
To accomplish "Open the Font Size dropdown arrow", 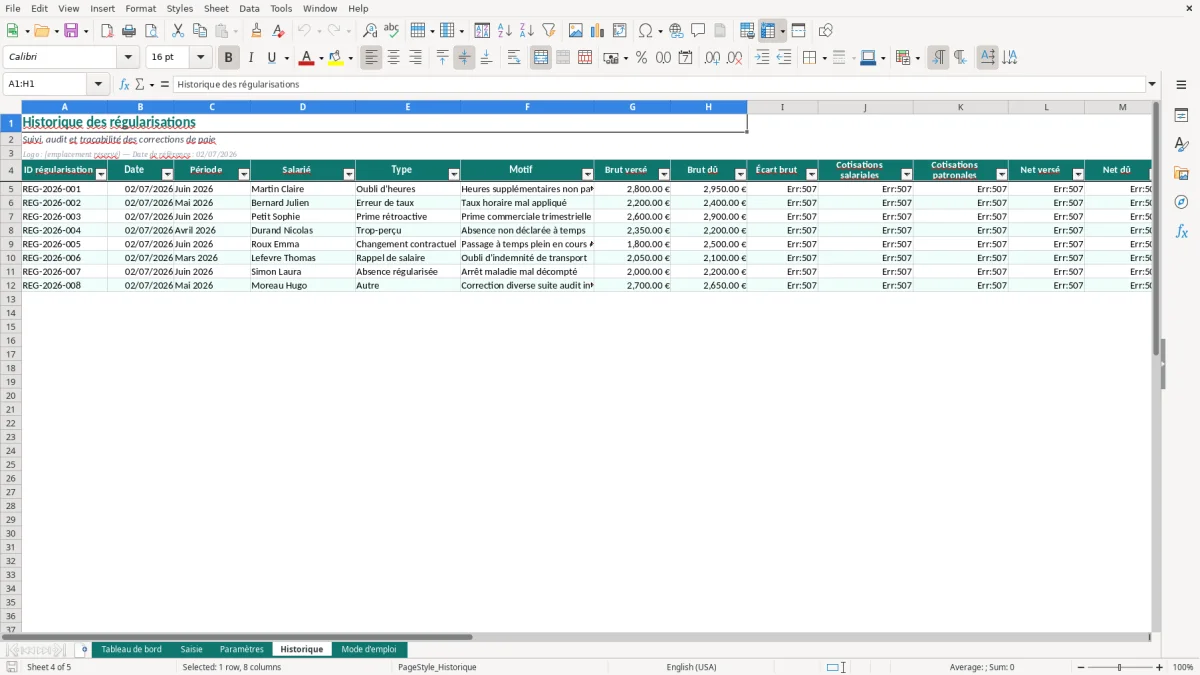I will (x=200, y=58).
